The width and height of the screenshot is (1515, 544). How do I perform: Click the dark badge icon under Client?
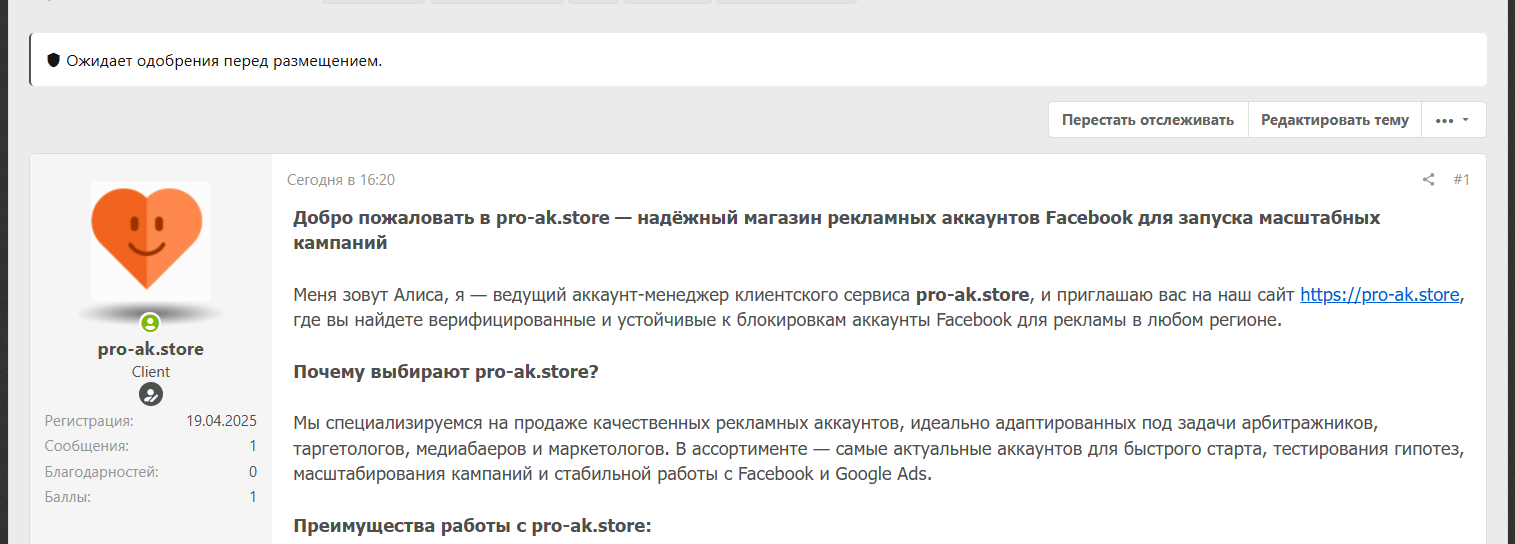pos(150,394)
